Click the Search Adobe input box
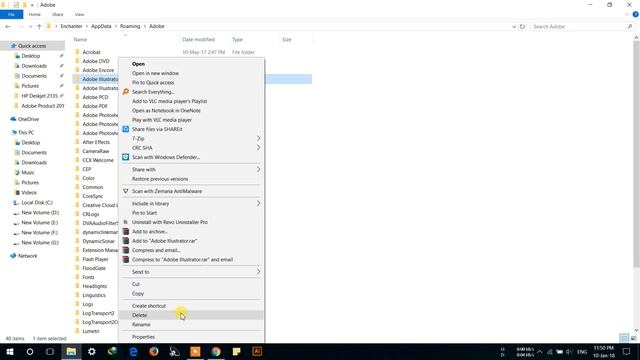Image resolution: width=640 pixels, height=360 pixels. point(582,27)
